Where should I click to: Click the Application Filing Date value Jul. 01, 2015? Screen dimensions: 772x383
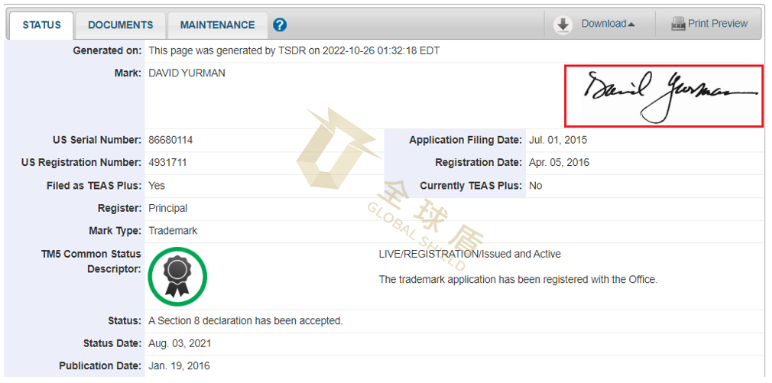(x=558, y=140)
